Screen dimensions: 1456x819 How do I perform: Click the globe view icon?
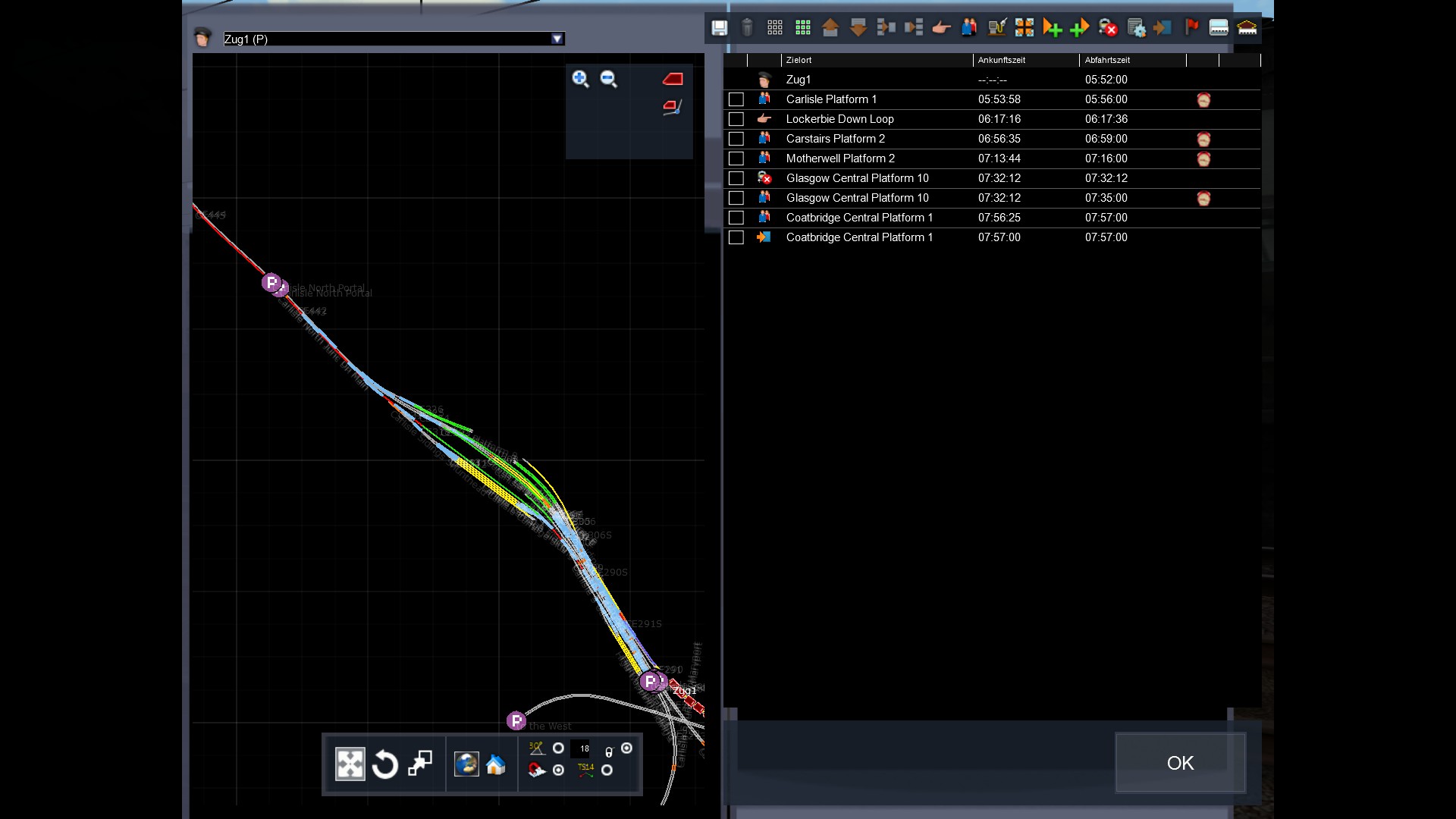click(x=466, y=764)
